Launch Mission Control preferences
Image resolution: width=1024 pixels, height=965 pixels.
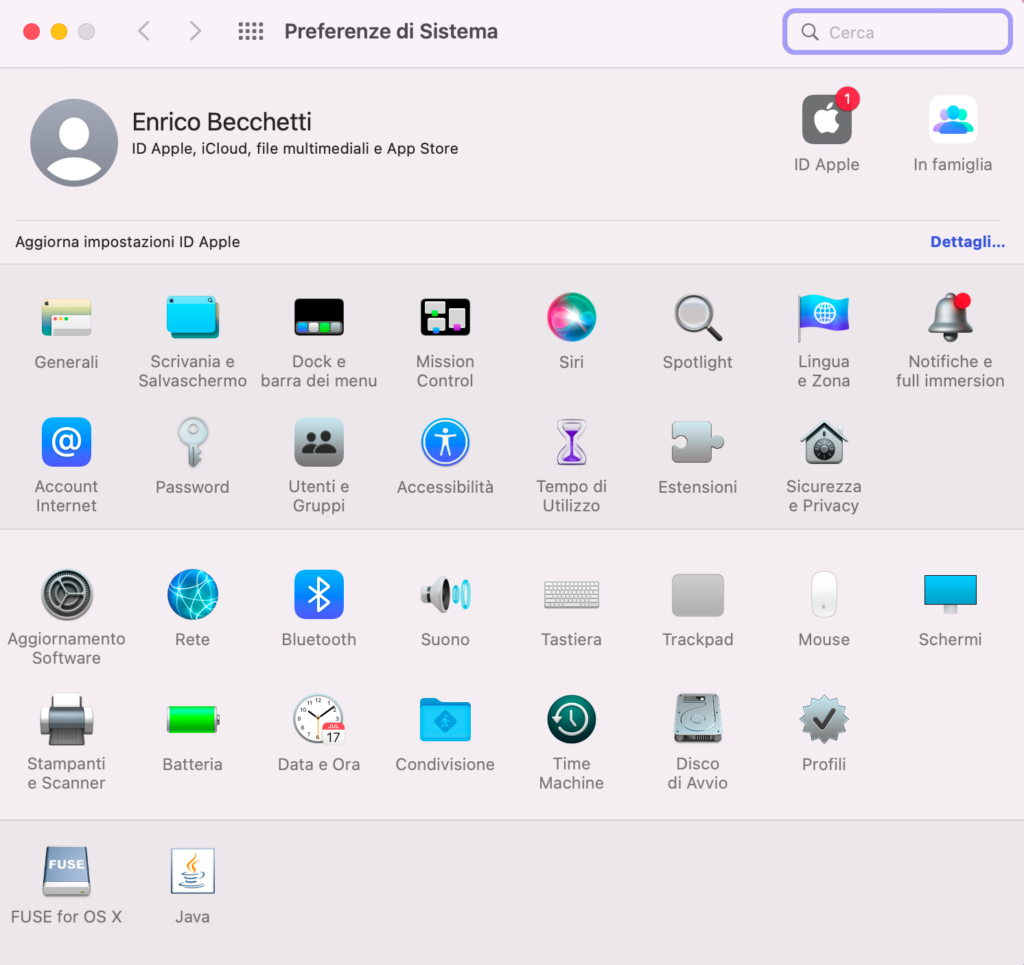pyautogui.click(x=445, y=318)
